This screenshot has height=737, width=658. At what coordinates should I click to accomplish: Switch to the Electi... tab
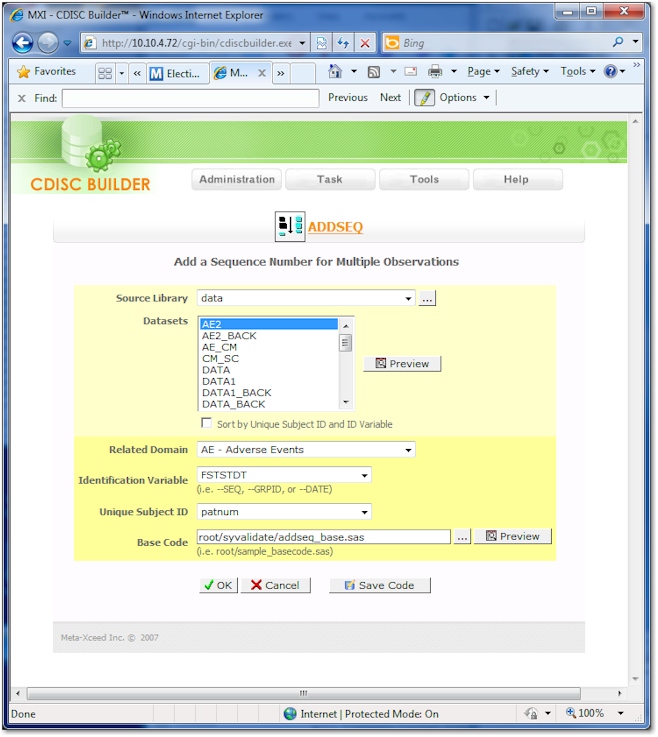click(x=177, y=73)
